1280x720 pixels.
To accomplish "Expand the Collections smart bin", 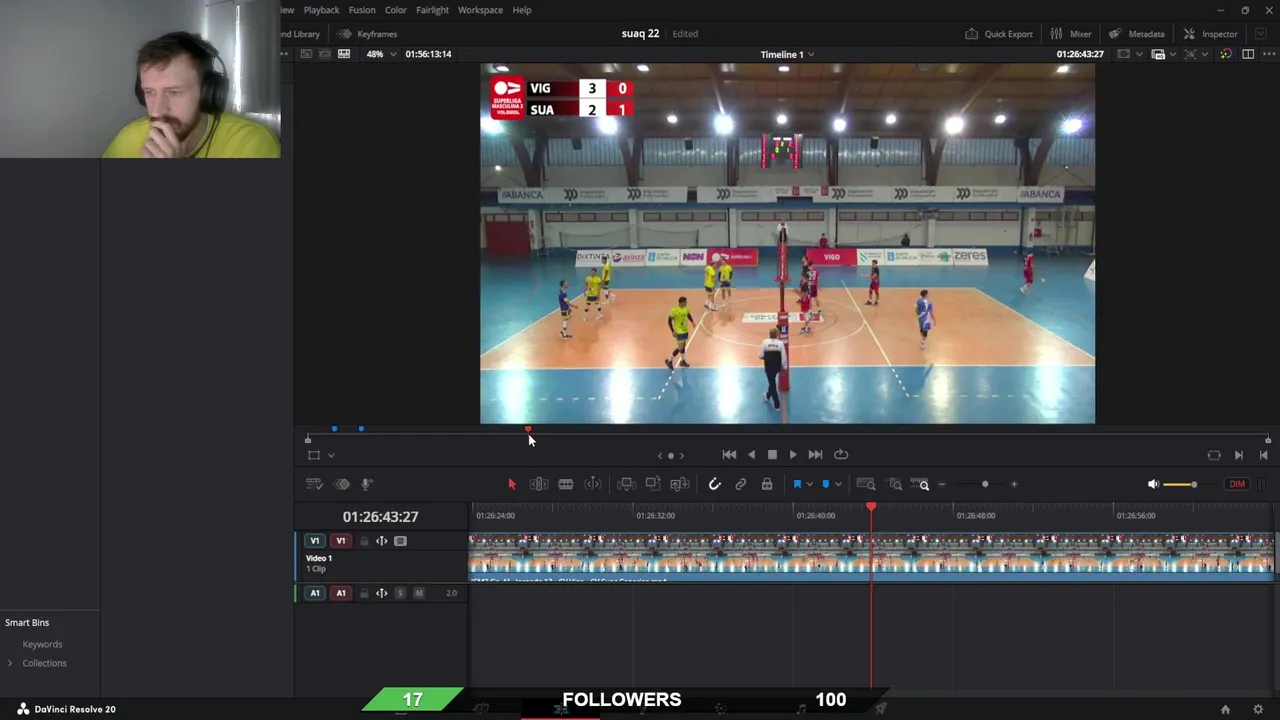I will click(x=10, y=663).
